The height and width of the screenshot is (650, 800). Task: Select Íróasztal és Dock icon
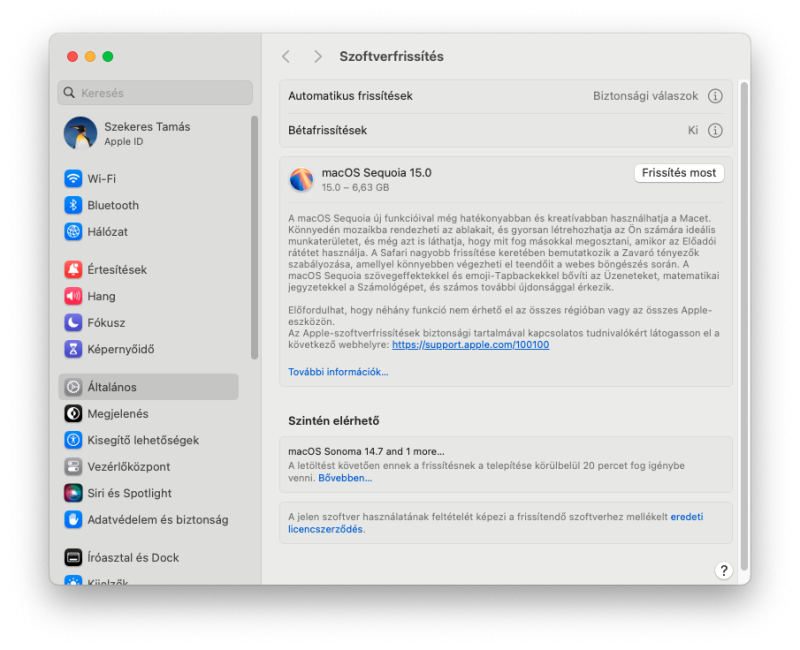click(73, 557)
